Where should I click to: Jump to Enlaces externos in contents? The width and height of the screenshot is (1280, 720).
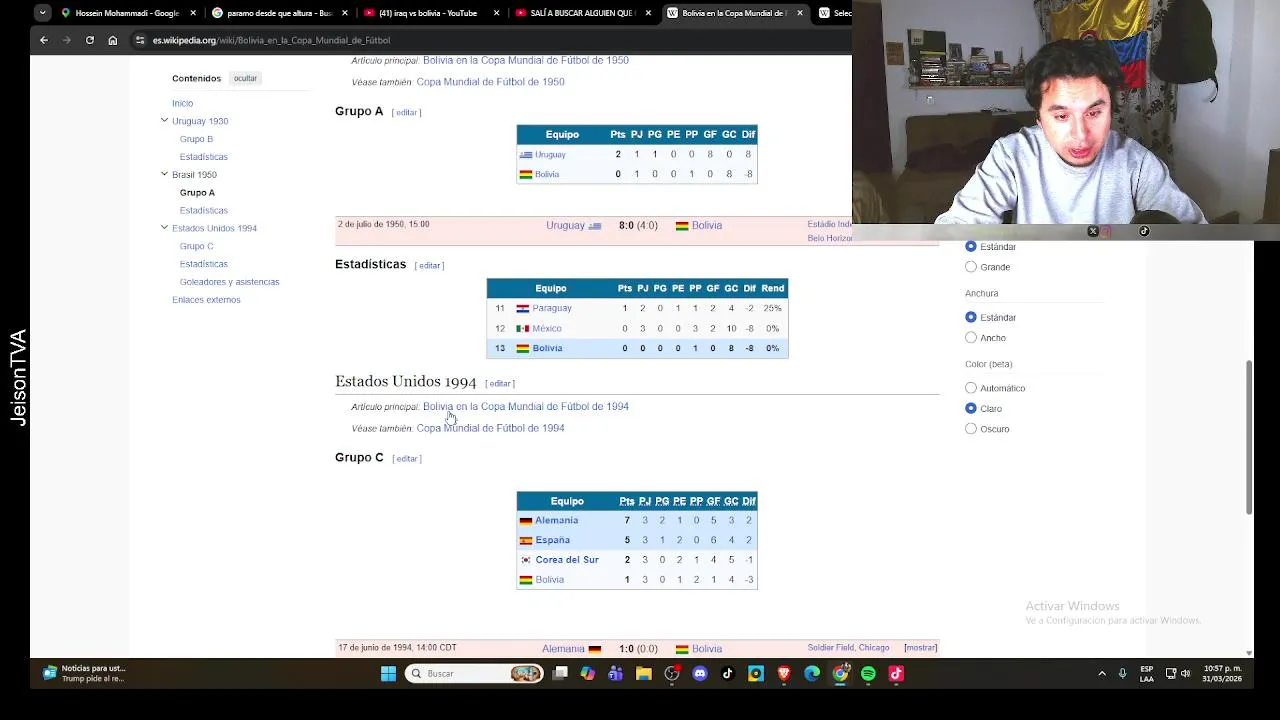point(206,300)
